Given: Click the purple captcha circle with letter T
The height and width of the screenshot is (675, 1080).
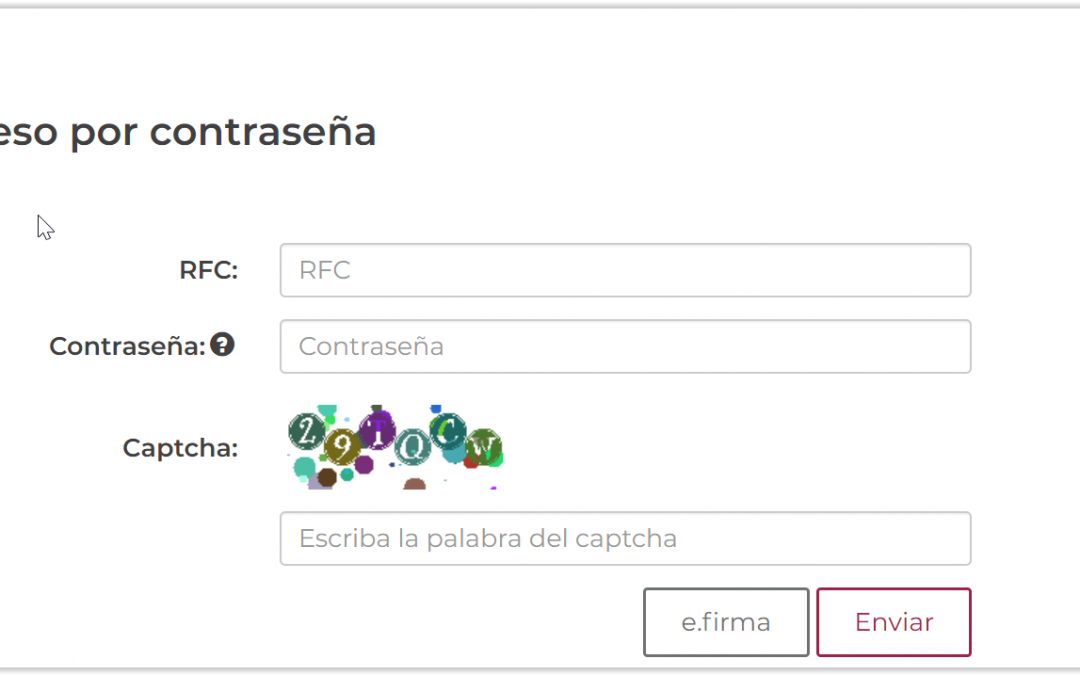Looking at the screenshot, I should [377, 430].
